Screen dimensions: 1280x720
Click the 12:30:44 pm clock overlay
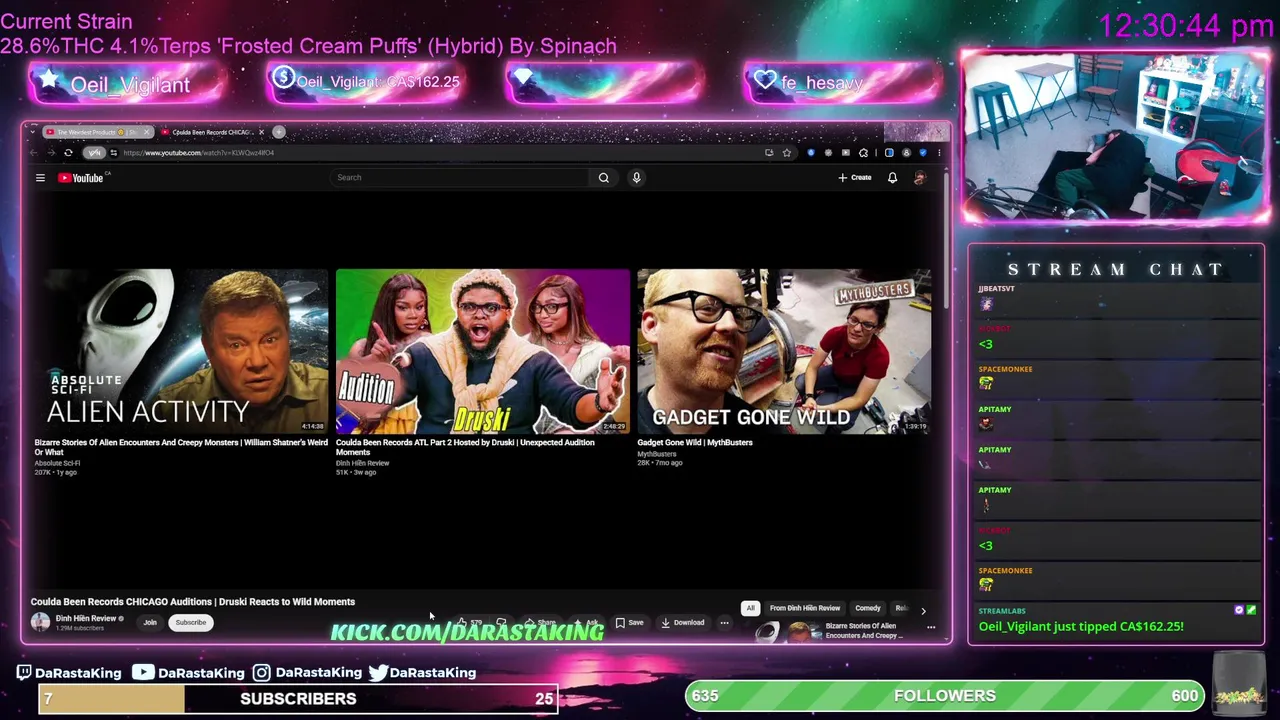[x=1185, y=26]
